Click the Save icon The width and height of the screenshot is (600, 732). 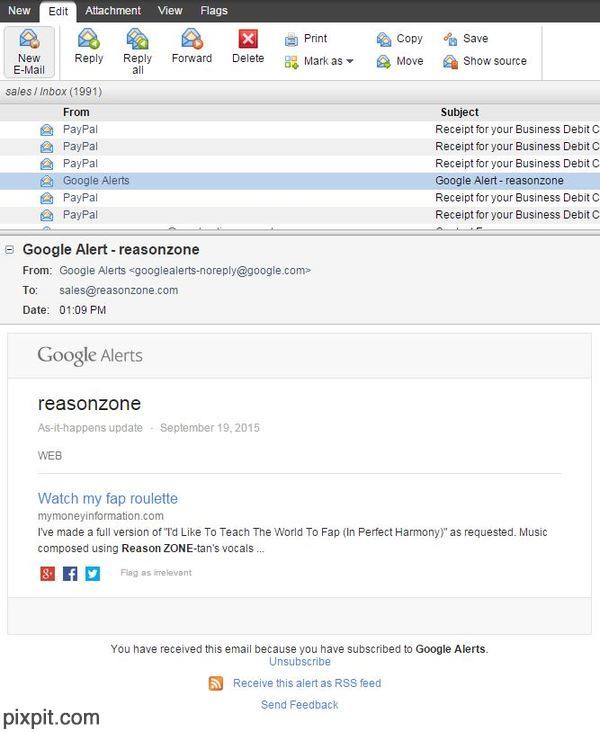[451, 39]
